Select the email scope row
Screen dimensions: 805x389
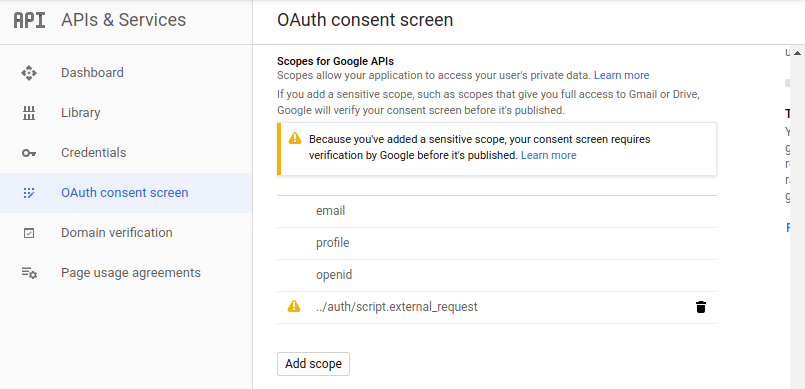tap(496, 211)
